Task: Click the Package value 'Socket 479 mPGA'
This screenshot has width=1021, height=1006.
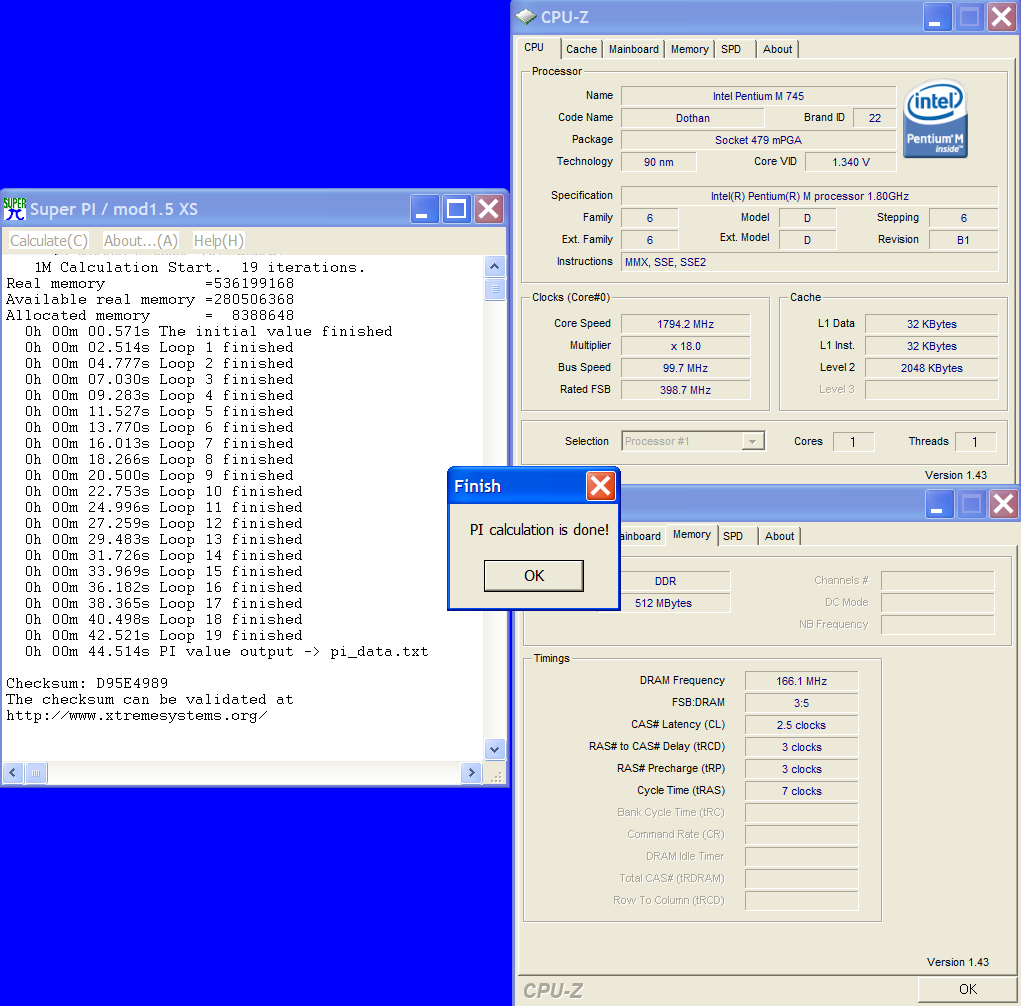Action: coord(759,140)
